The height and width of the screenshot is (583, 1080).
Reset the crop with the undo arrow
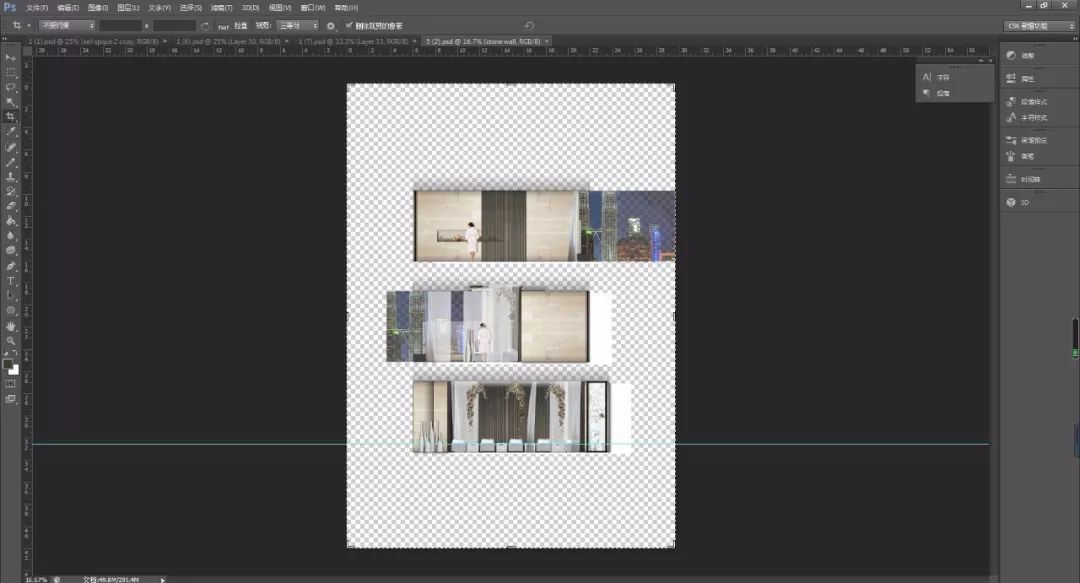point(529,25)
